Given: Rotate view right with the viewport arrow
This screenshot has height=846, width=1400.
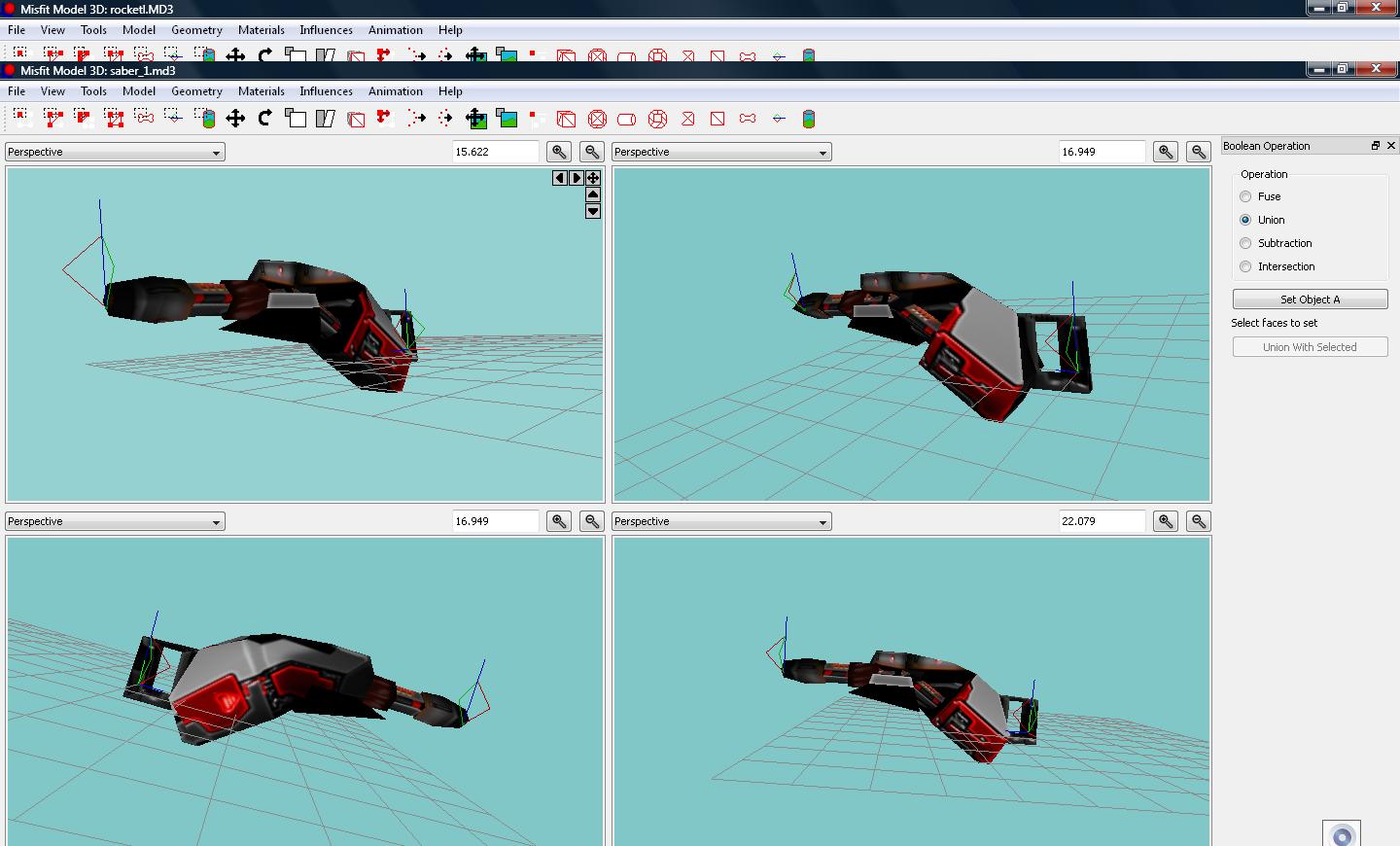Looking at the screenshot, I should click(577, 178).
